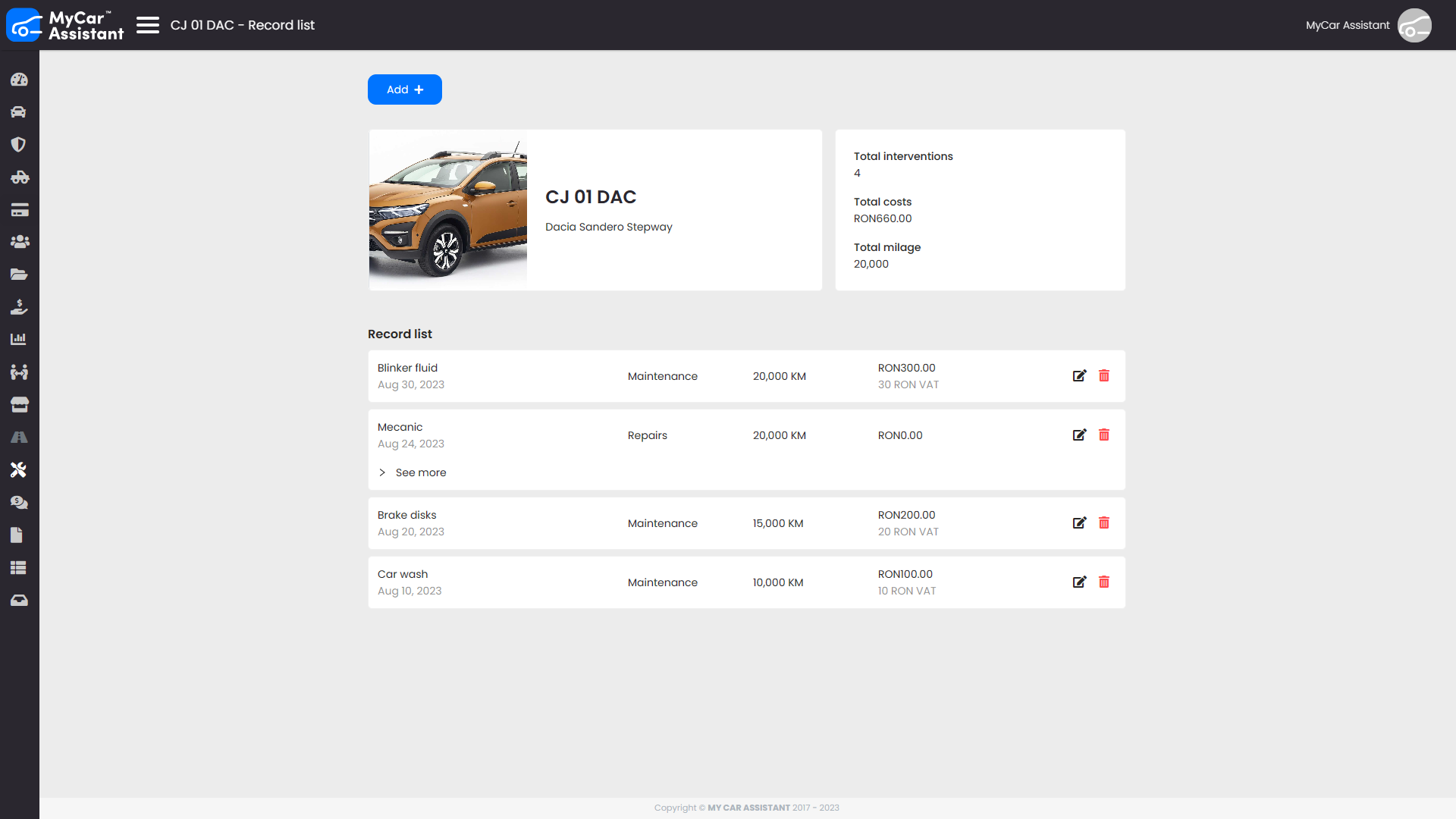Edit the Brake disks record
Viewport: 1456px width, 819px height.
[1080, 523]
